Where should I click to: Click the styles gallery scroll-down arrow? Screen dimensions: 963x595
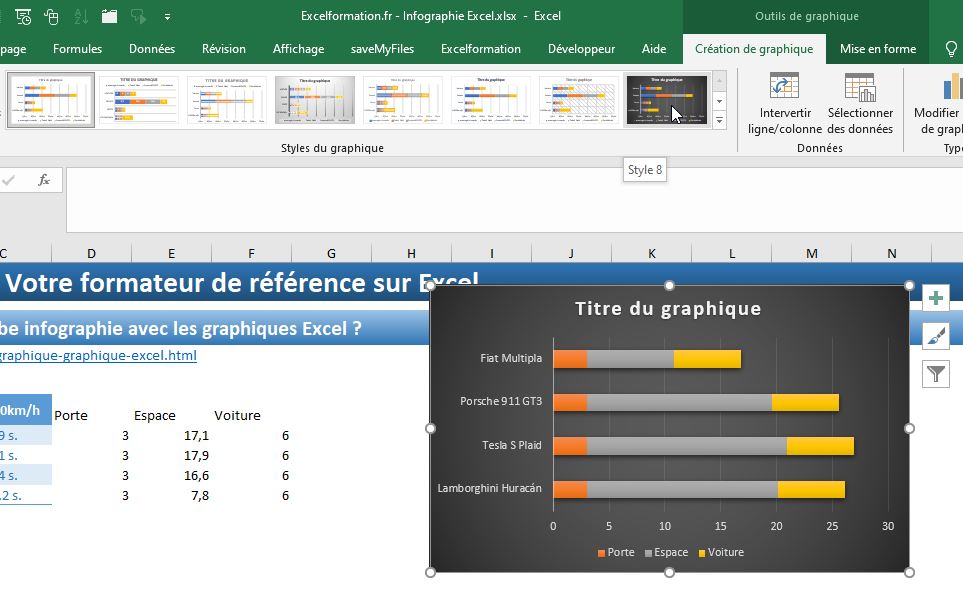(x=719, y=101)
